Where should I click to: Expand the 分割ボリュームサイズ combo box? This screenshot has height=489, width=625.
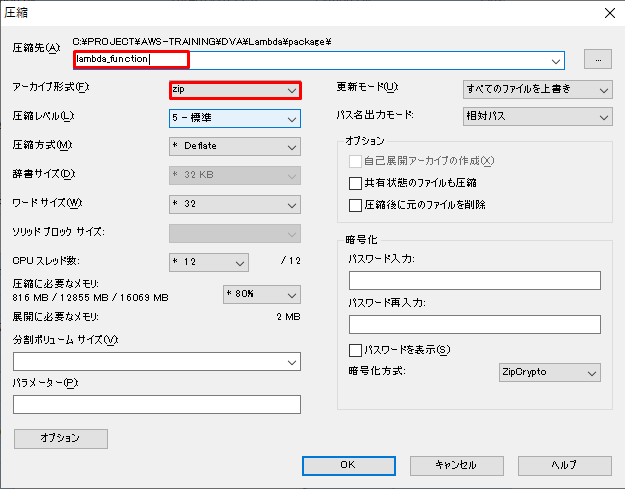coord(157,361)
